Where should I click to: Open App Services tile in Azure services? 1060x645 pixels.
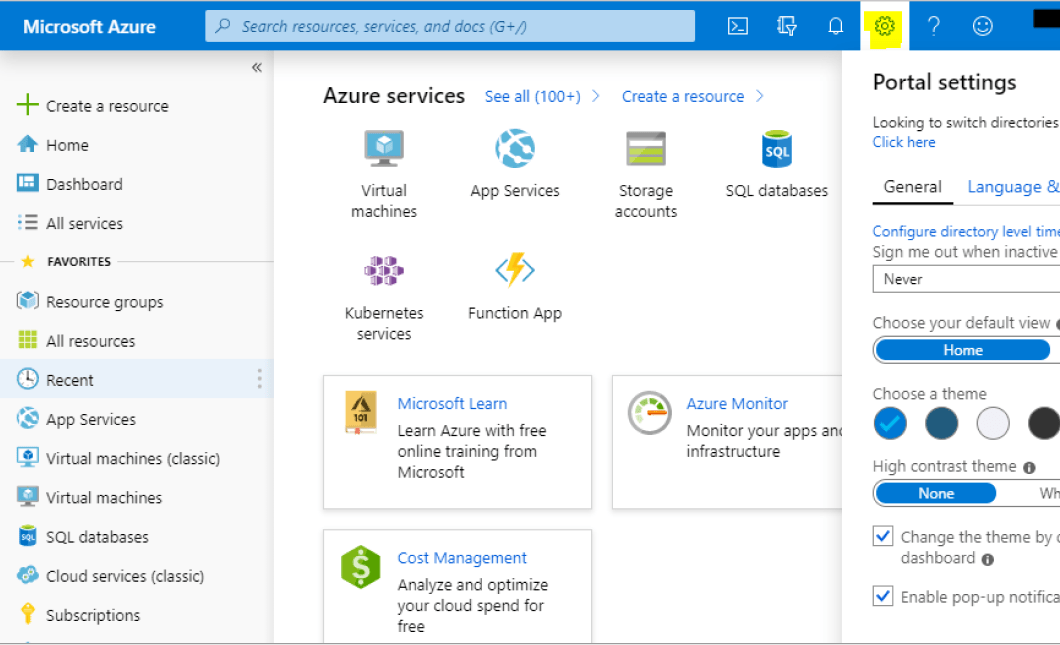coord(515,164)
